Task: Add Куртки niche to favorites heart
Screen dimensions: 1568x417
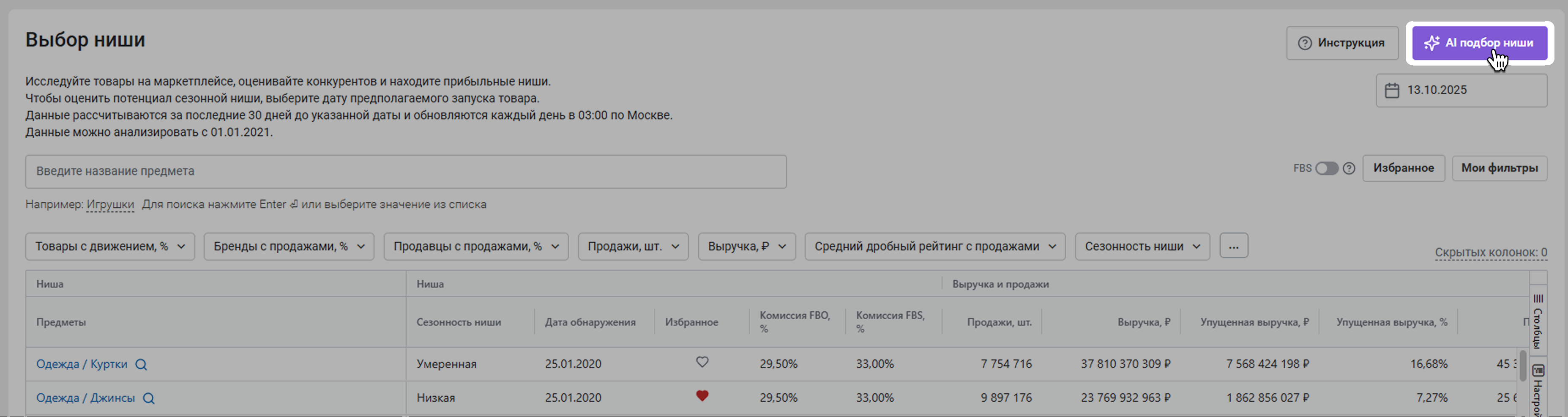Action: tap(702, 362)
